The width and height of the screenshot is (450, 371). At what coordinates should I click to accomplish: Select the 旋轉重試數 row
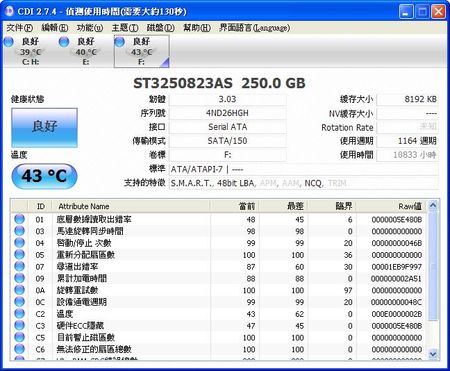click(219, 290)
